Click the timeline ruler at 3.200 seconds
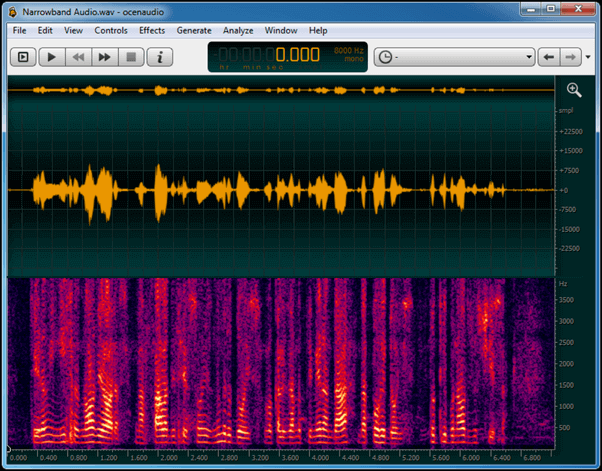 [261, 456]
